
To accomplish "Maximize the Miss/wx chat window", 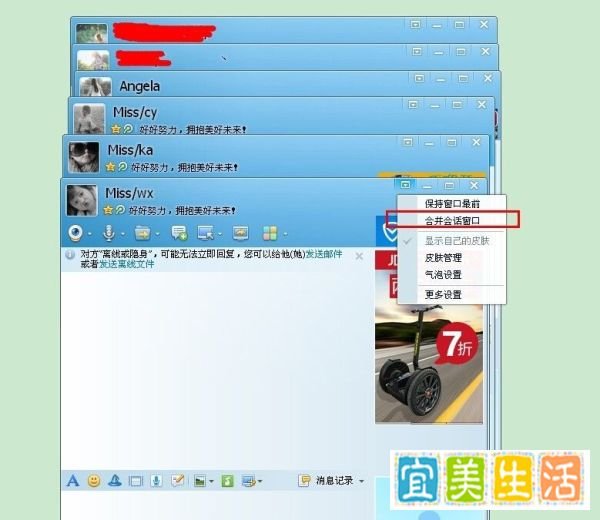I will coord(449,186).
